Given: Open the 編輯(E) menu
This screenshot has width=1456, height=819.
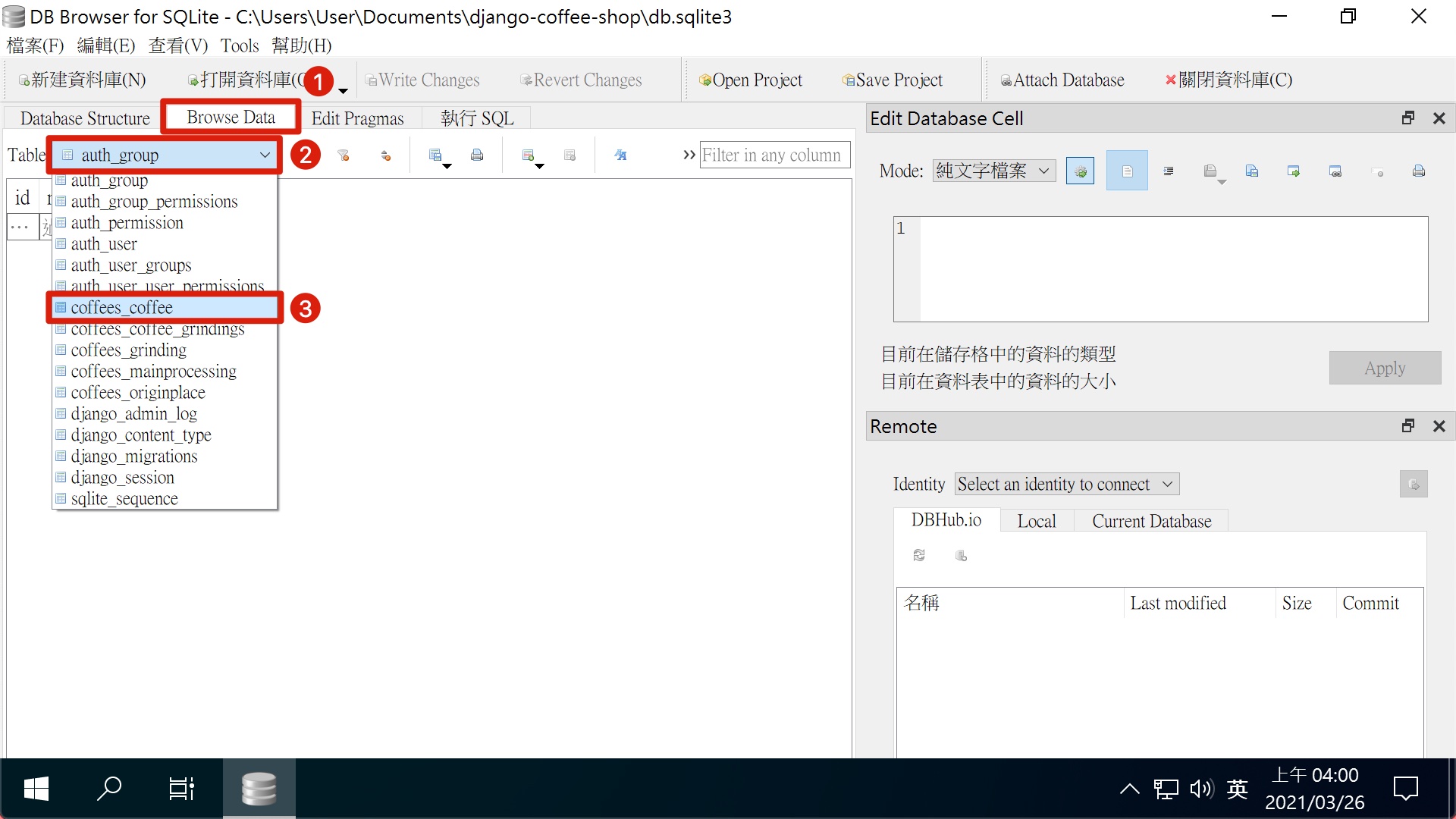Looking at the screenshot, I should (106, 45).
